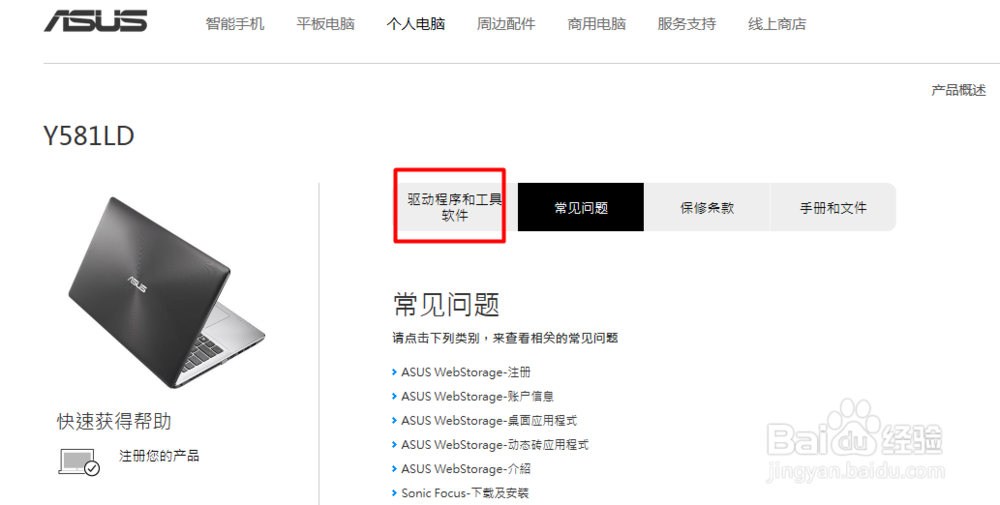Image resolution: width=1000 pixels, height=505 pixels.
Task: Open the 服务支持 menu
Action: click(x=687, y=24)
